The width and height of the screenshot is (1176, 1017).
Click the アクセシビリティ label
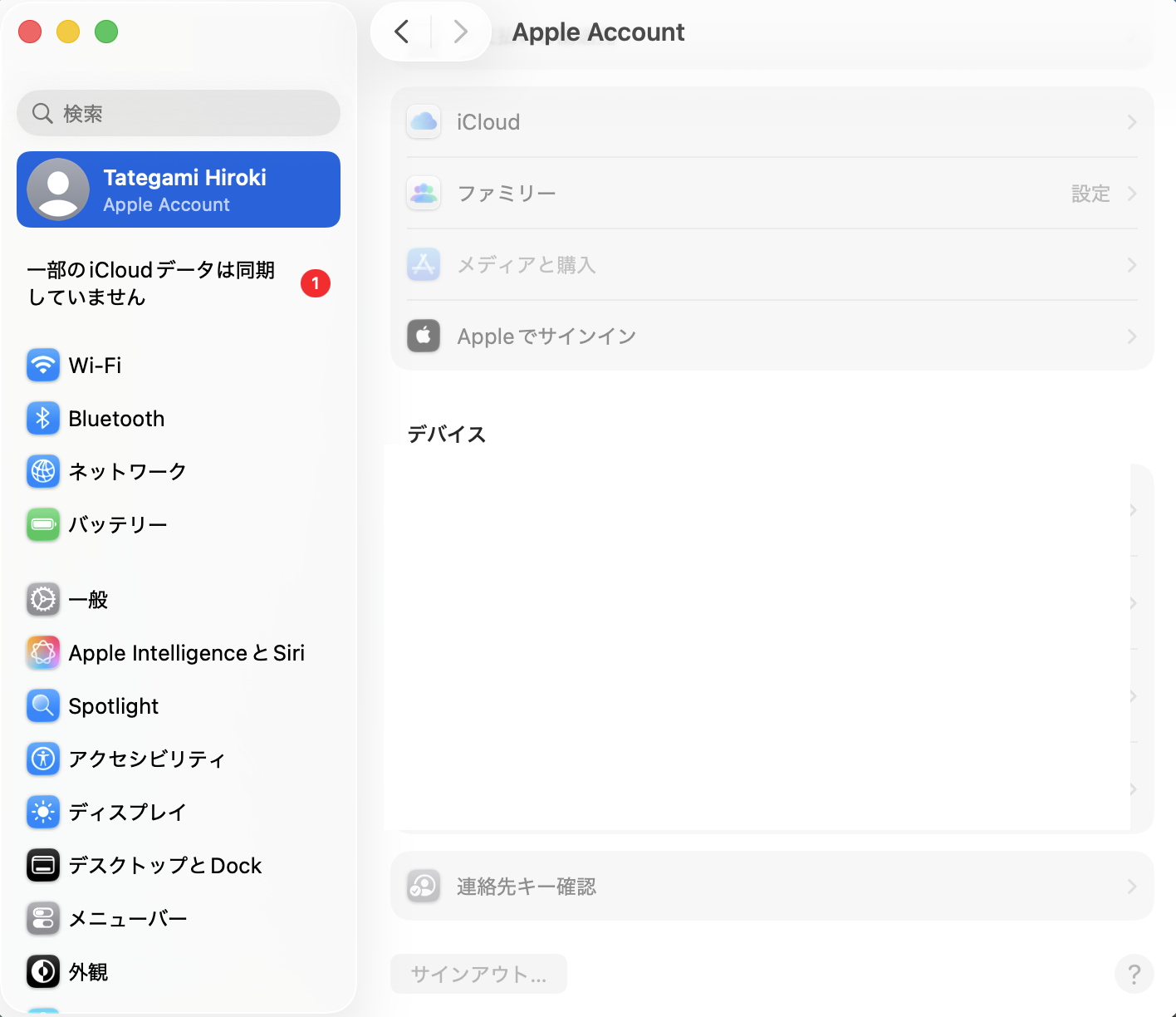[x=147, y=759]
